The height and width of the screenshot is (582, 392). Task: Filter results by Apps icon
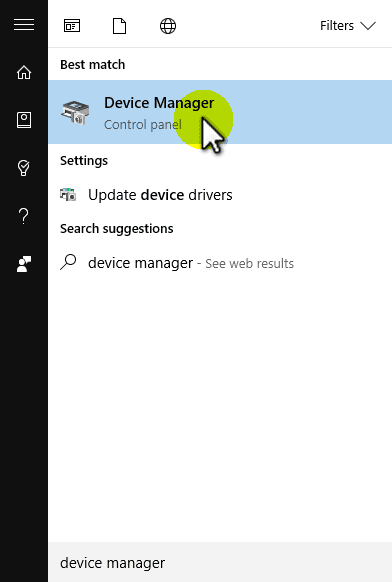(x=72, y=26)
